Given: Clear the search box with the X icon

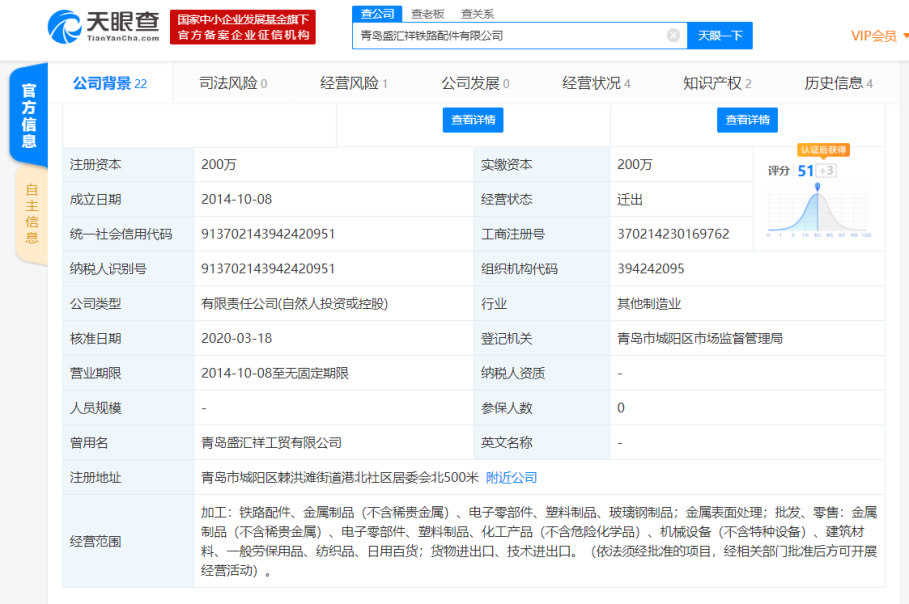Looking at the screenshot, I should 673,36.
